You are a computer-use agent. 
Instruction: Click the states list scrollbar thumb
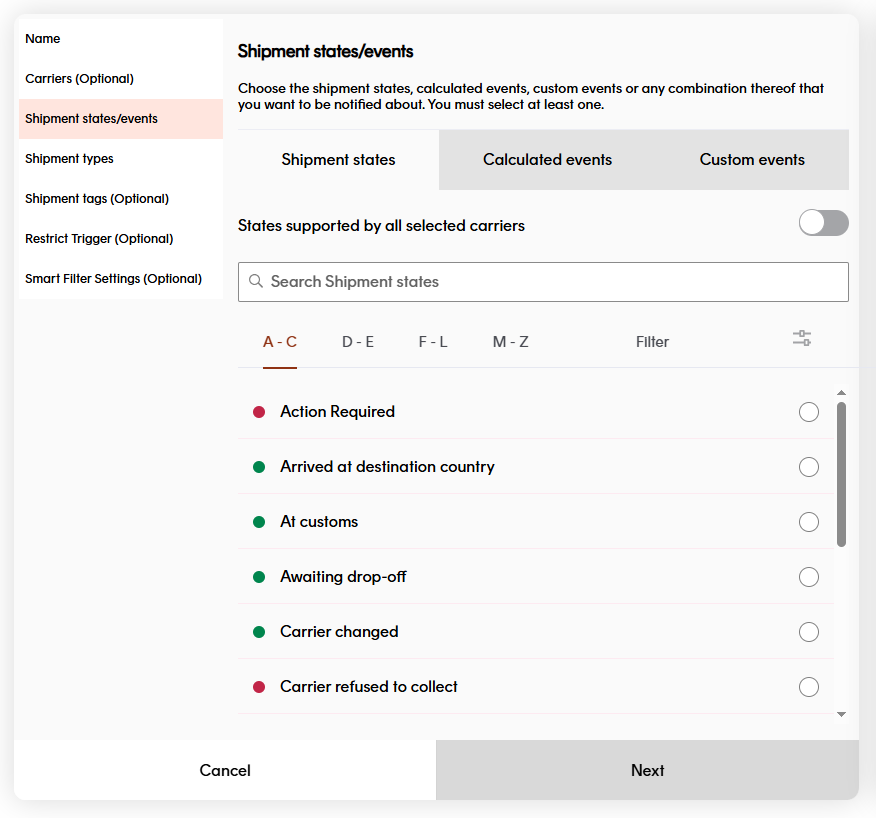click(841, 474)
